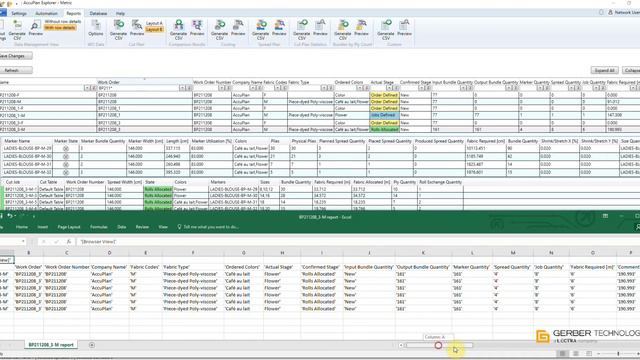The height and width of the screenshot is (360, 640).
Task: Click Excel horizontal scrollbar thumb
Action: (439, 345)
